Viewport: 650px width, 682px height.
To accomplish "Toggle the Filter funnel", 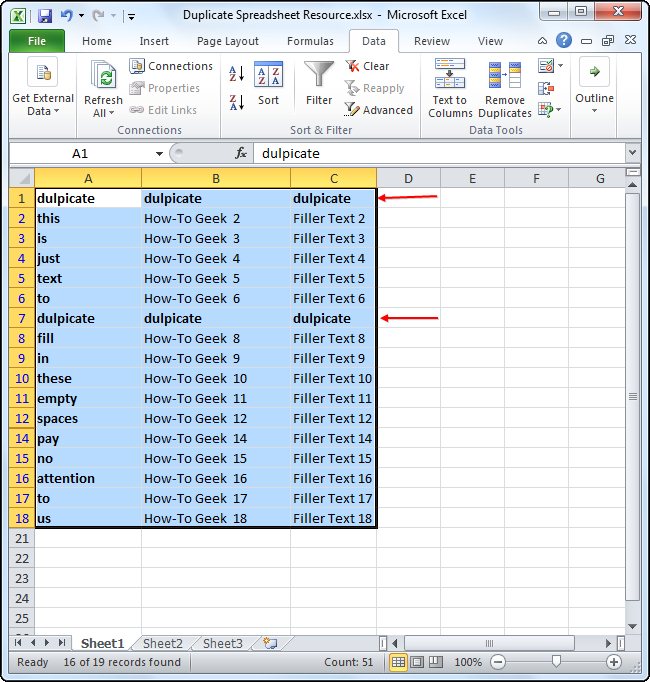I will click(x=319, y=84).
